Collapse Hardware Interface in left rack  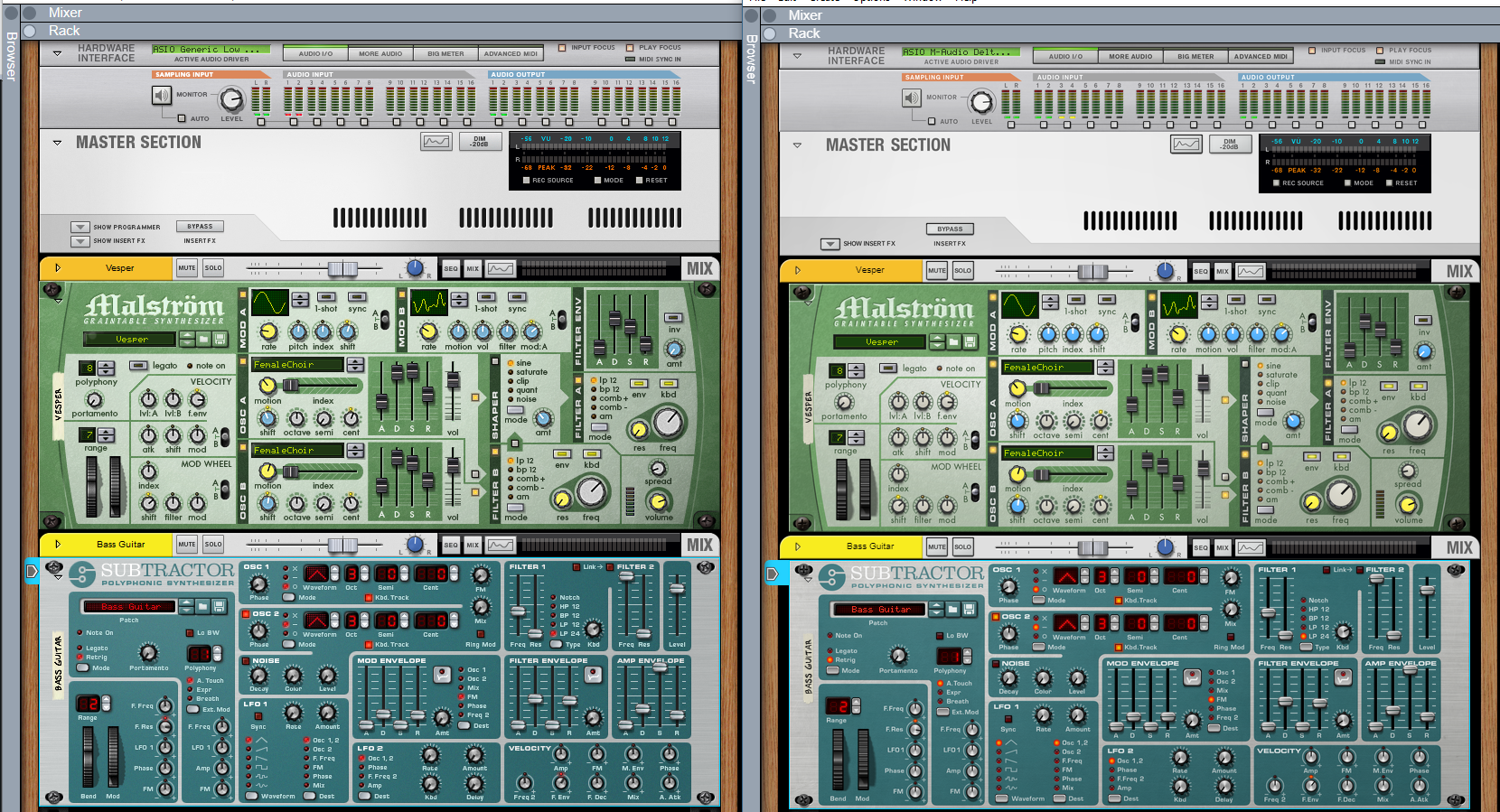coord(58,53)
